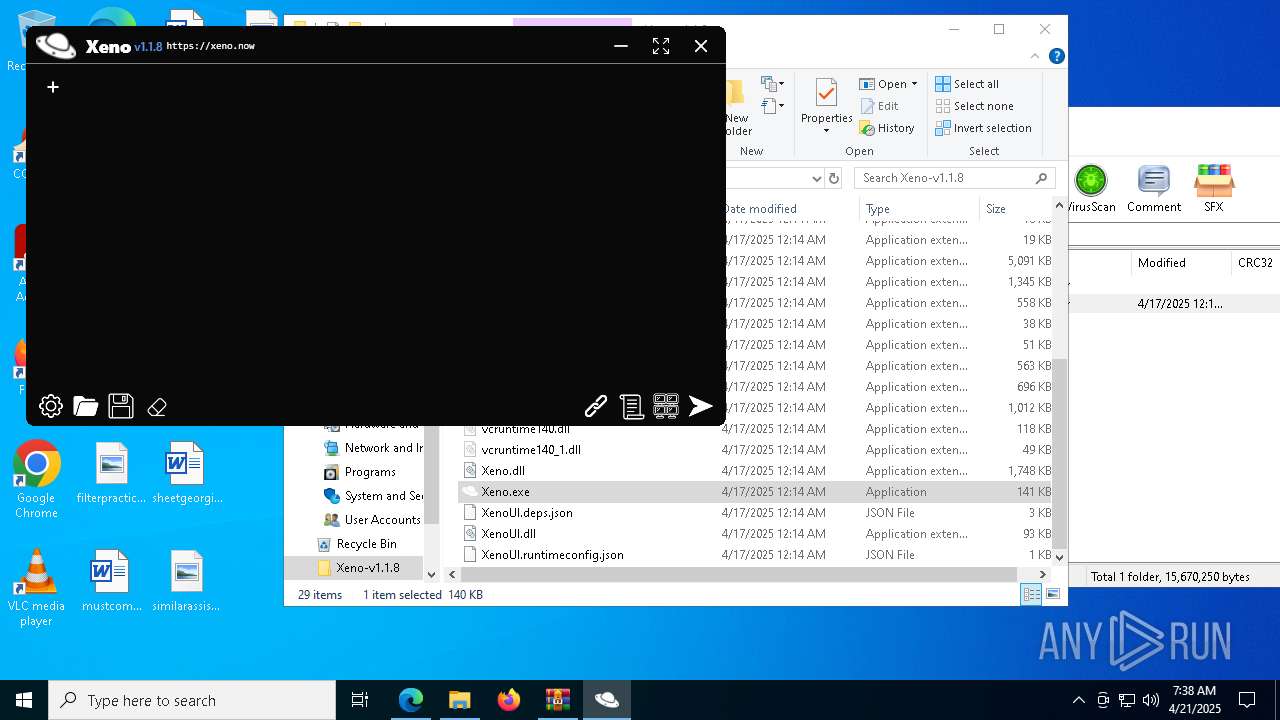Open Properties in Explorer ribbon
This screenshot has width=1280, height=720.
pos(826,107)
